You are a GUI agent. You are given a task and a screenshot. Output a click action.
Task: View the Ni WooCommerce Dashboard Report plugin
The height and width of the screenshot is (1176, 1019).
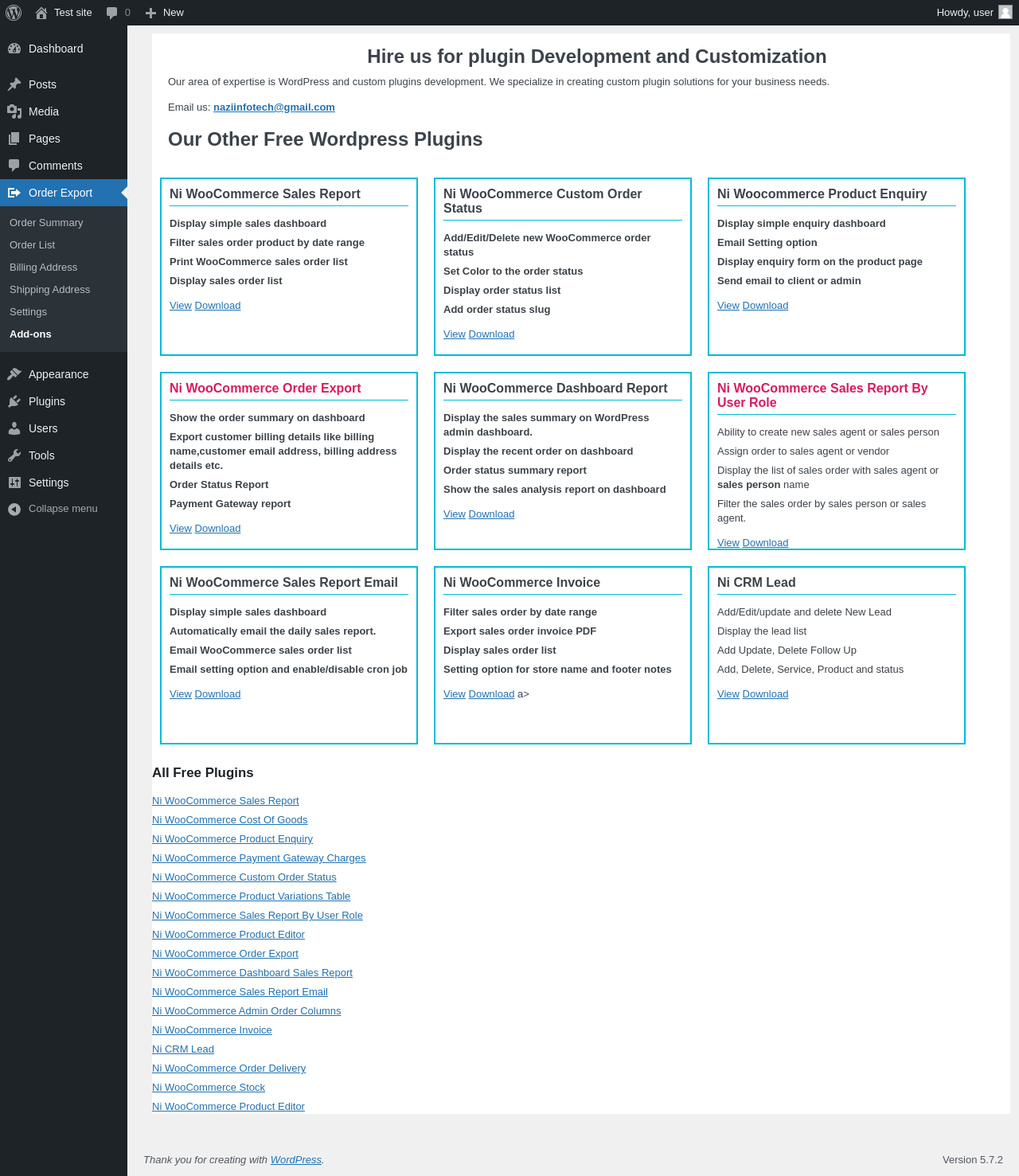click(x=455, y=514)
